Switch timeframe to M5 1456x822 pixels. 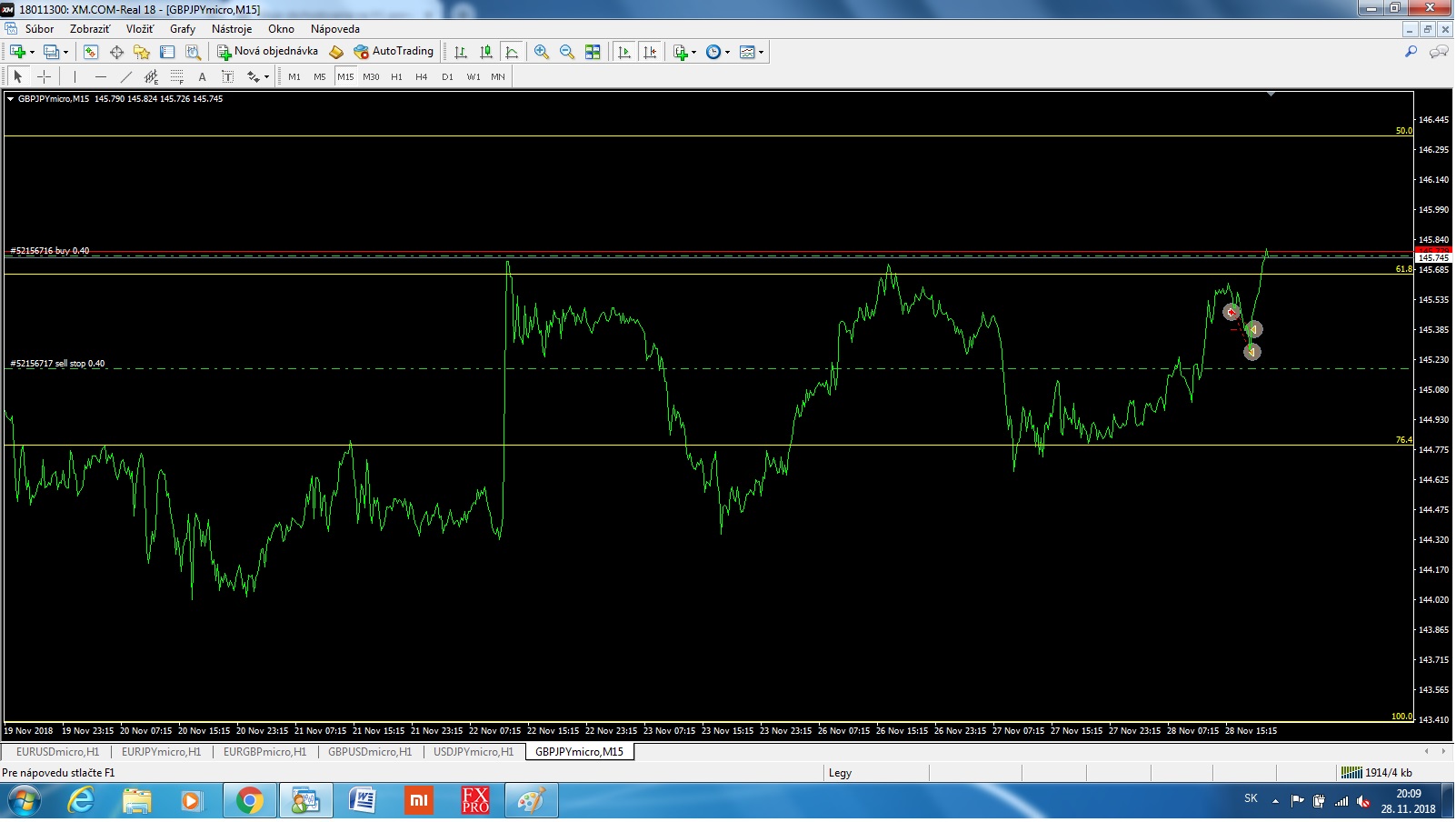point(320,77)
